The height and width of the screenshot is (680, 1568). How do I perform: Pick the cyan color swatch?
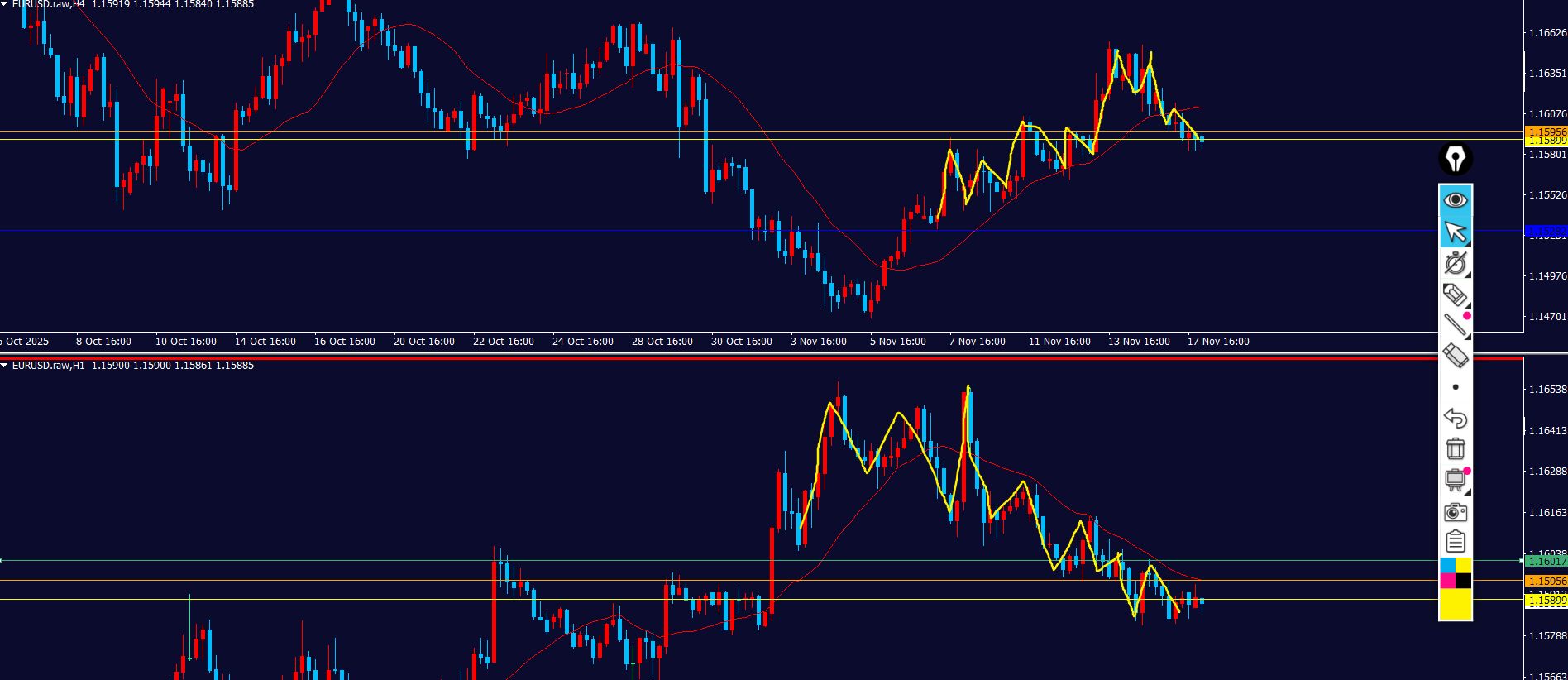[1447, 565]
